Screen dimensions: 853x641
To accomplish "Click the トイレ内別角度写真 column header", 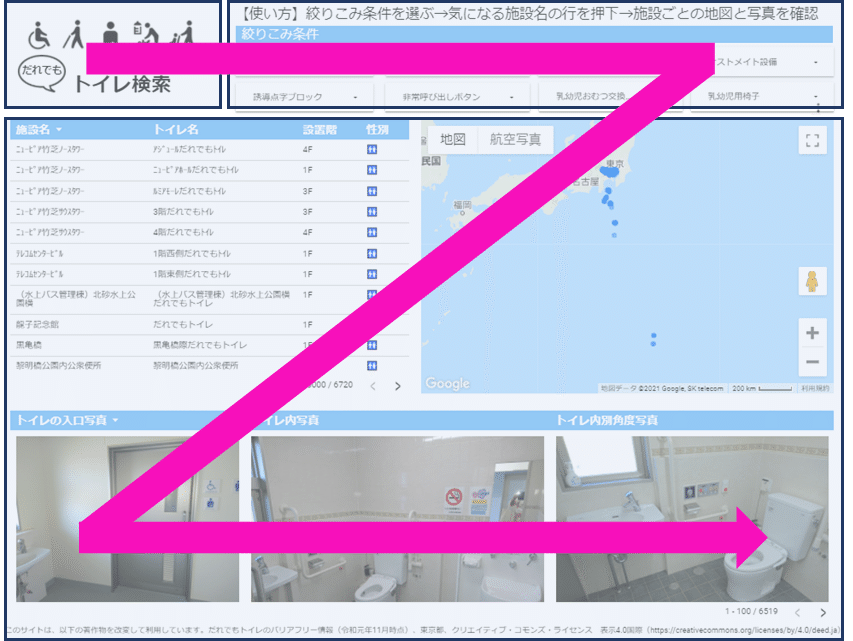I will [x=607, y=420].
